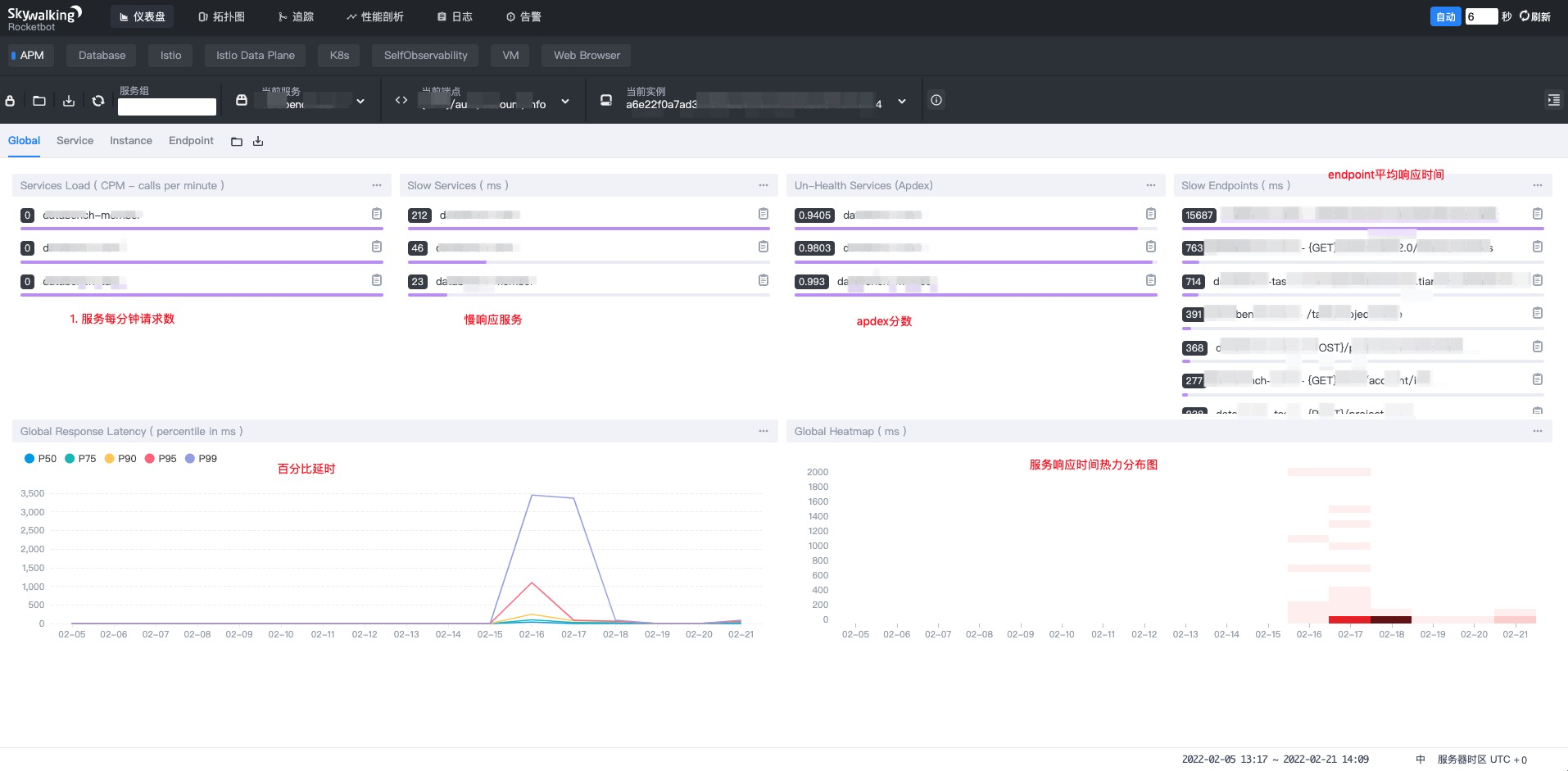Click 服务器时区 UTC timezone setting
Screen dimensions: 1568x771
click(1482, 760)
